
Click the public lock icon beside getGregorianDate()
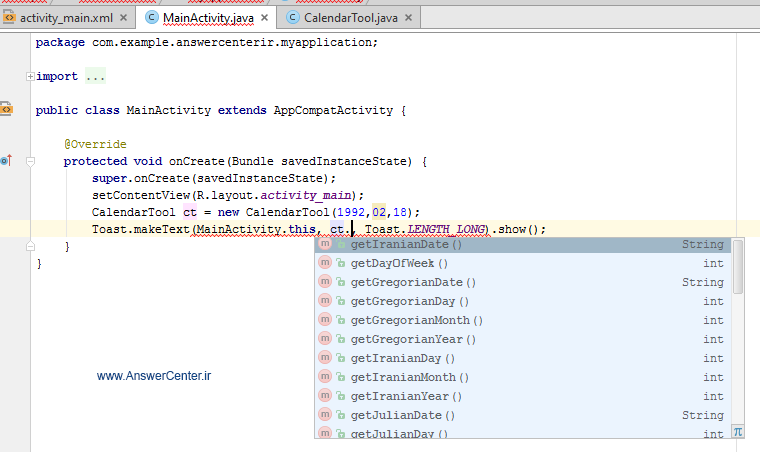341,282
